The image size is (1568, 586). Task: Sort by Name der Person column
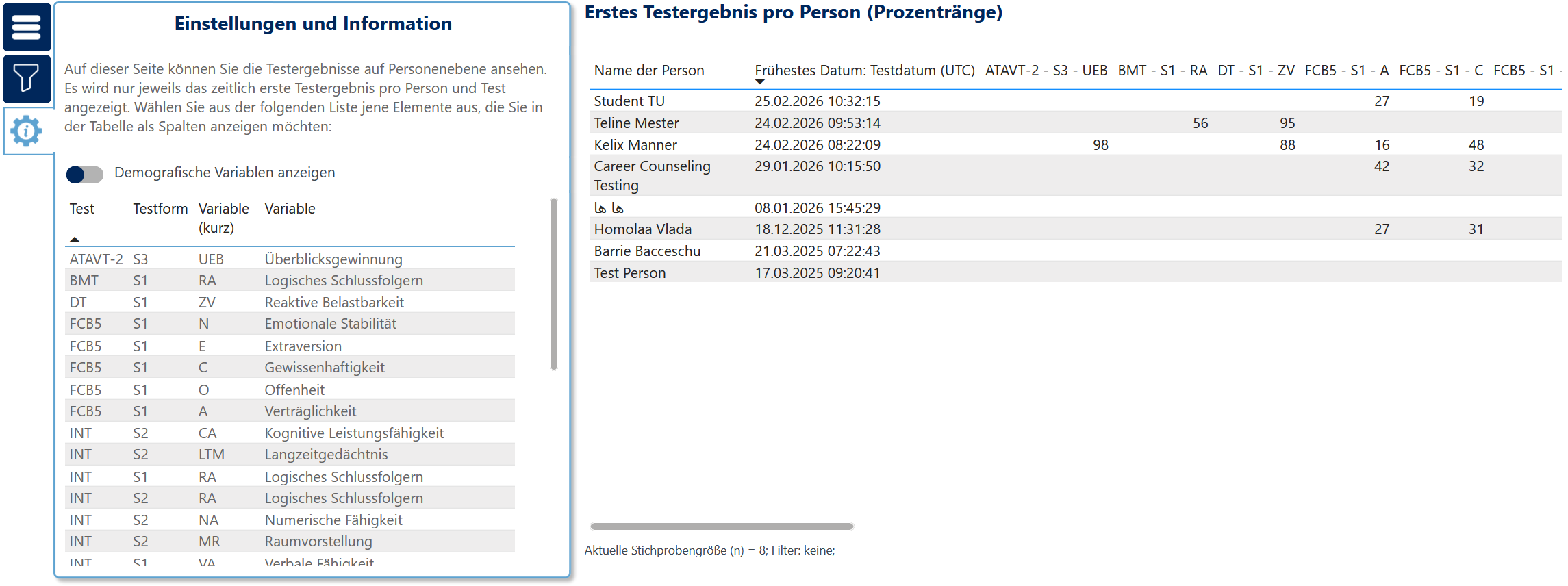[x=648, y=71]
